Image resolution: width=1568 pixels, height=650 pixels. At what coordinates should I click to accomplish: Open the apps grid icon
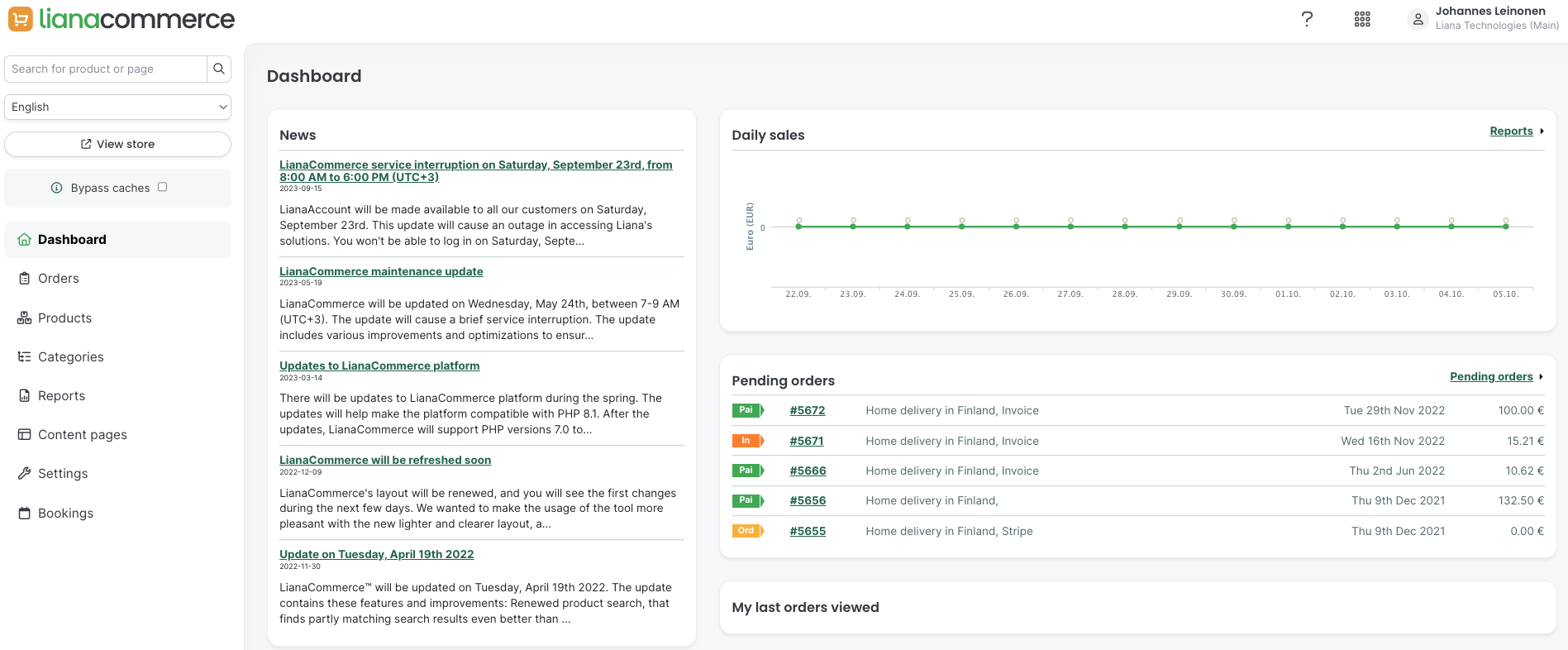click(1362, 19)
